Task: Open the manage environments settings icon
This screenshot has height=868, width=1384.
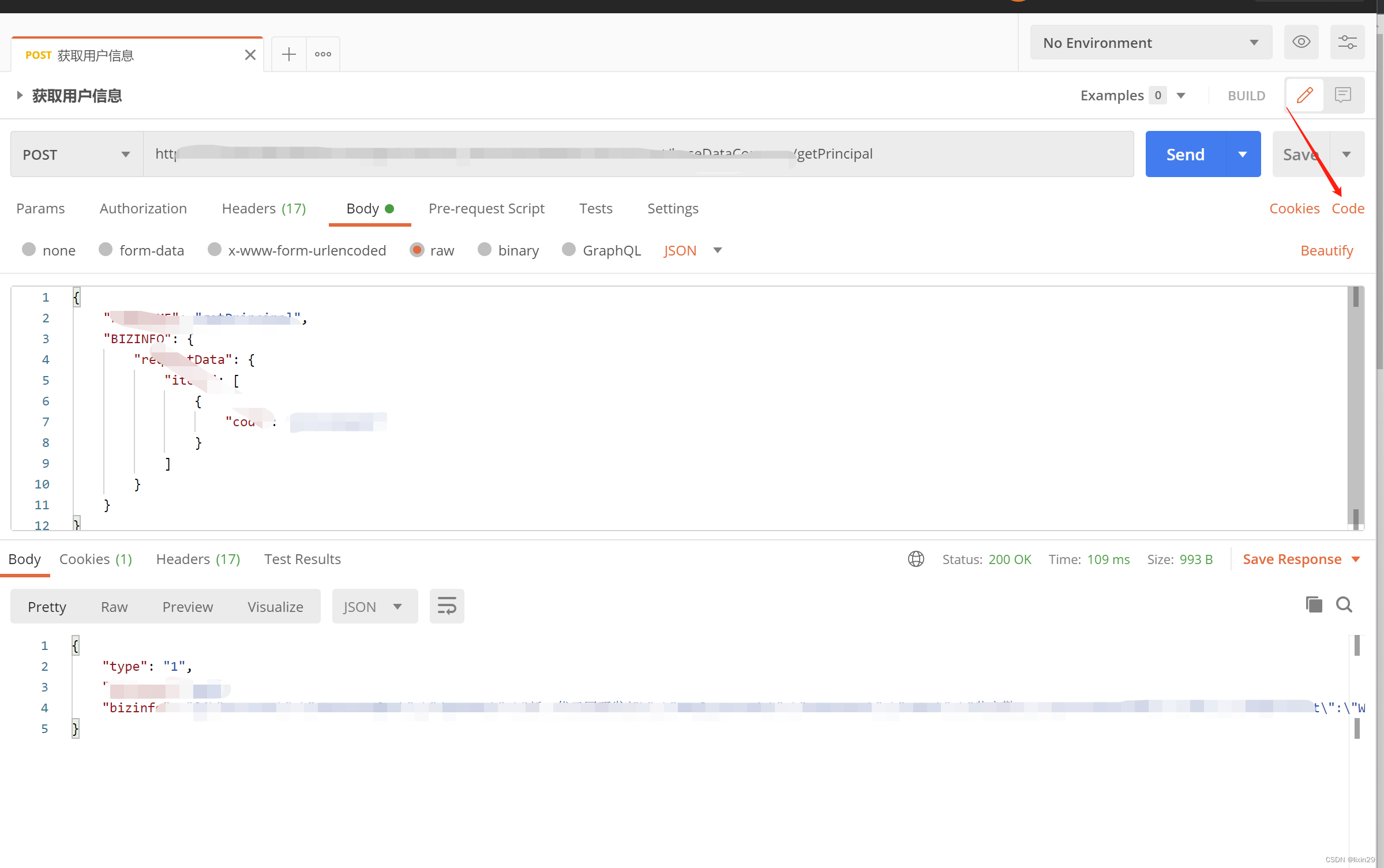Action: 1347,42
